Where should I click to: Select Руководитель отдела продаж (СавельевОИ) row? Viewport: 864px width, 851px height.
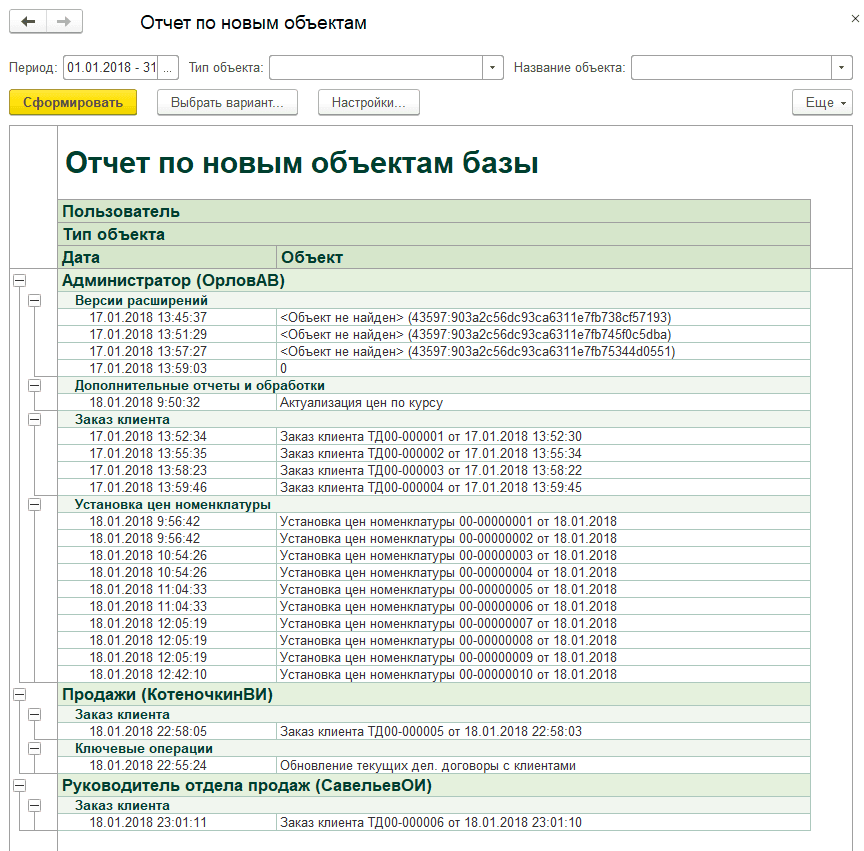coord(434,785)
